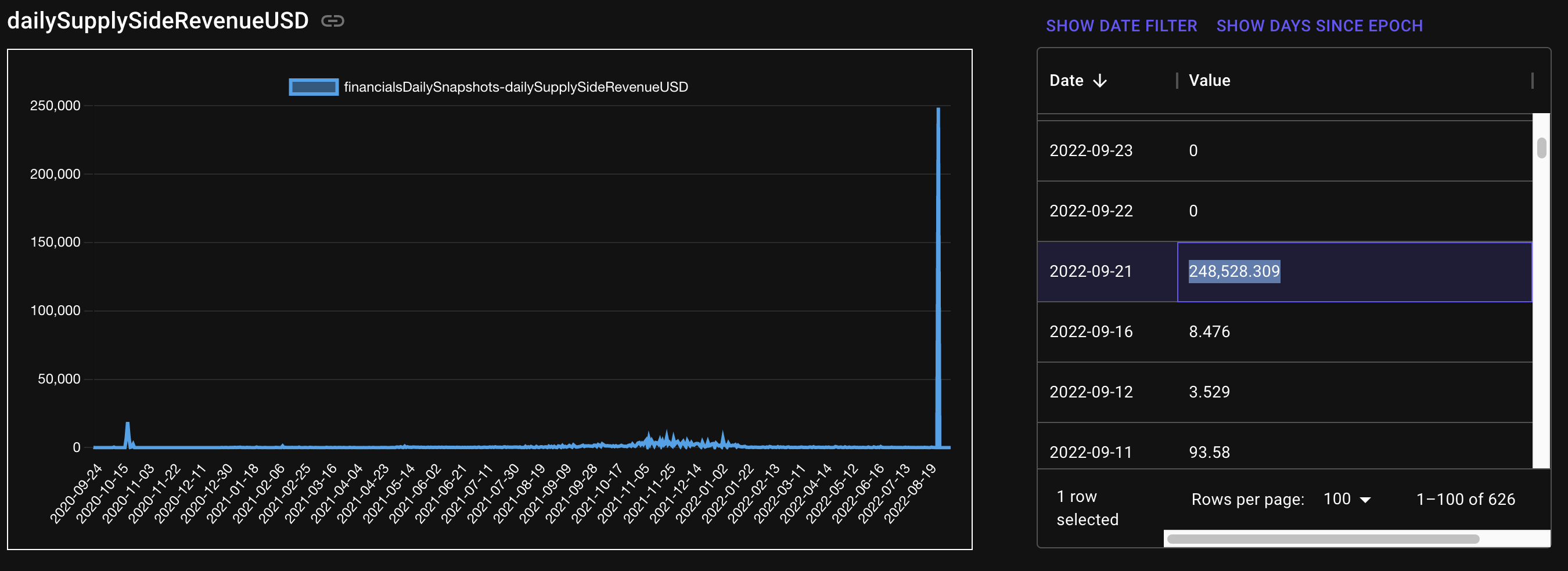The height and width of the screenshot is (571, 1568).
Task: Click the link icon beside dailySupplySideRevenueUSD title
Action: 333,21
